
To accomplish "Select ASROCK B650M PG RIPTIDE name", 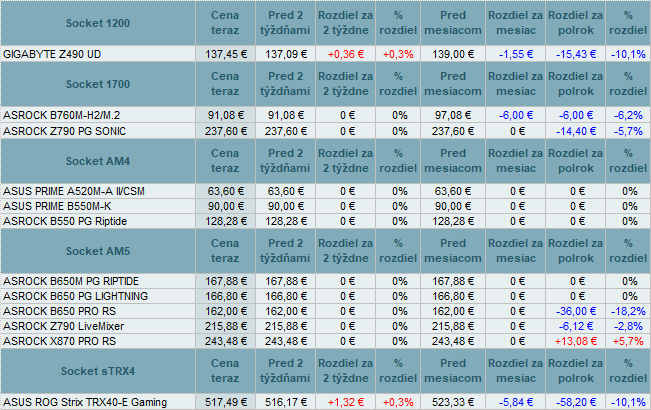I will pos(71,281).
